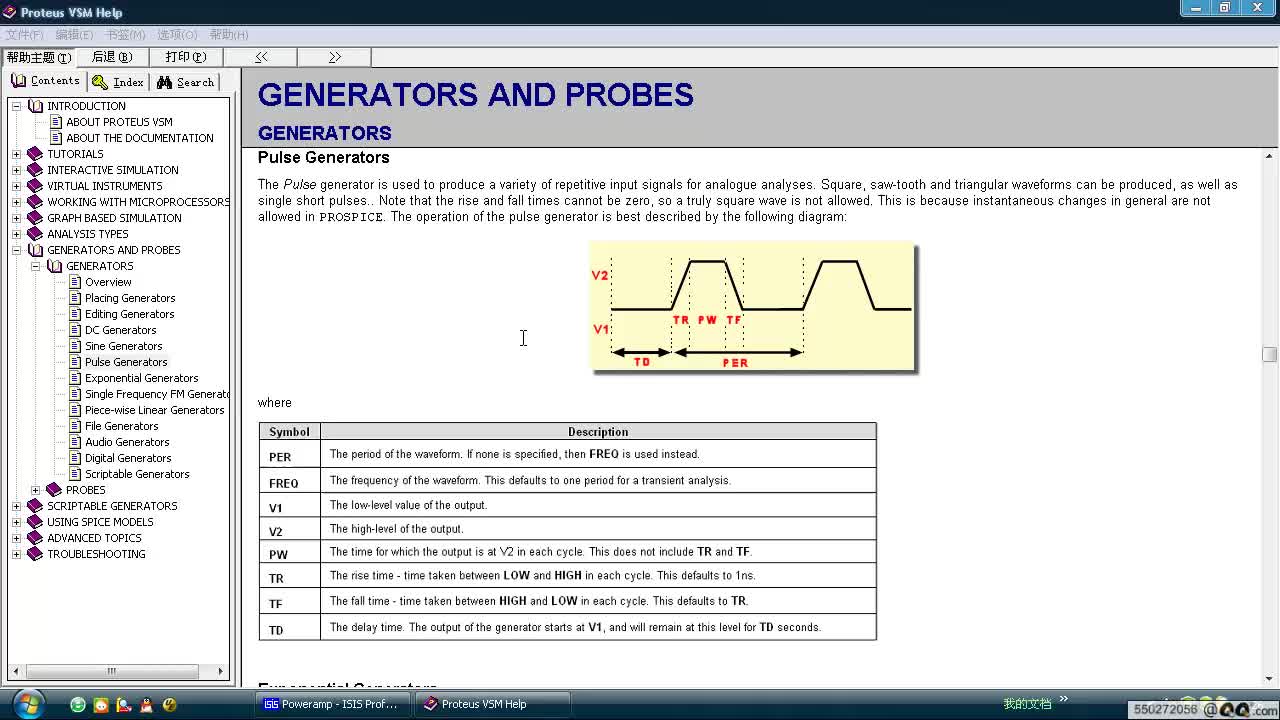Click the Windows Start orb

tap(27, 703)
